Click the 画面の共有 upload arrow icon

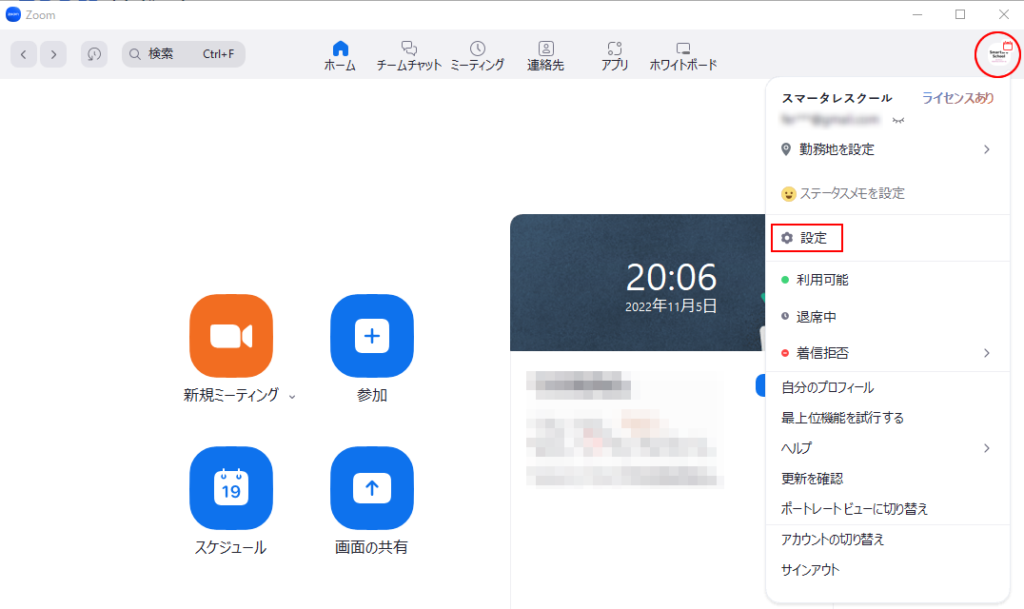point(371,488)
